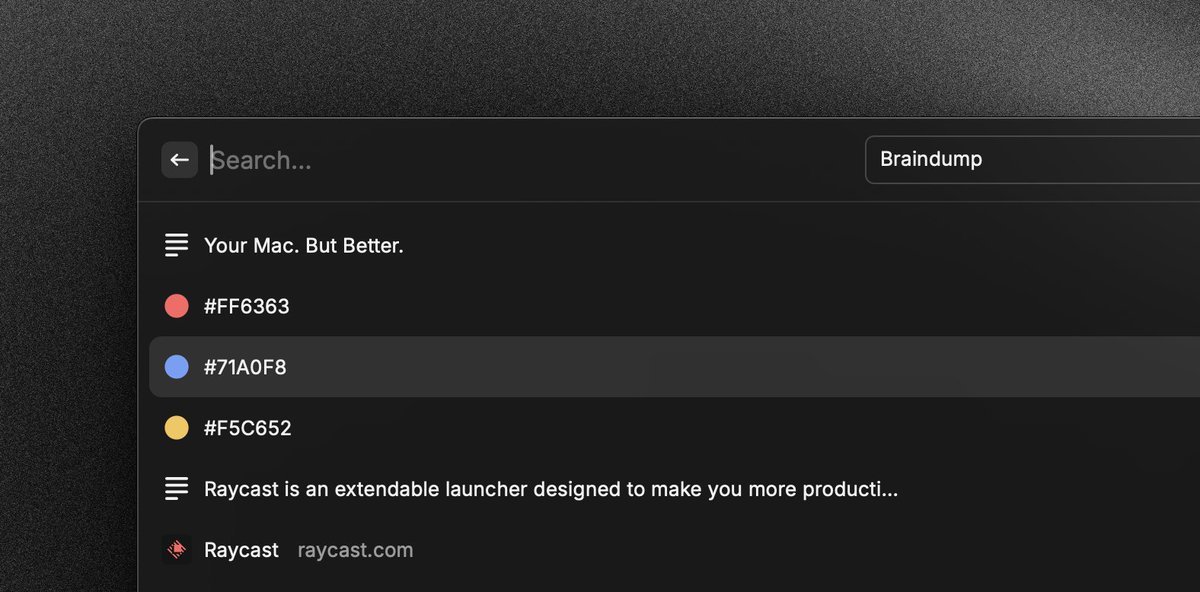Click the blue #71A0F8 color circle
The width and height of the screenshot is (1200, 592).
176,367
